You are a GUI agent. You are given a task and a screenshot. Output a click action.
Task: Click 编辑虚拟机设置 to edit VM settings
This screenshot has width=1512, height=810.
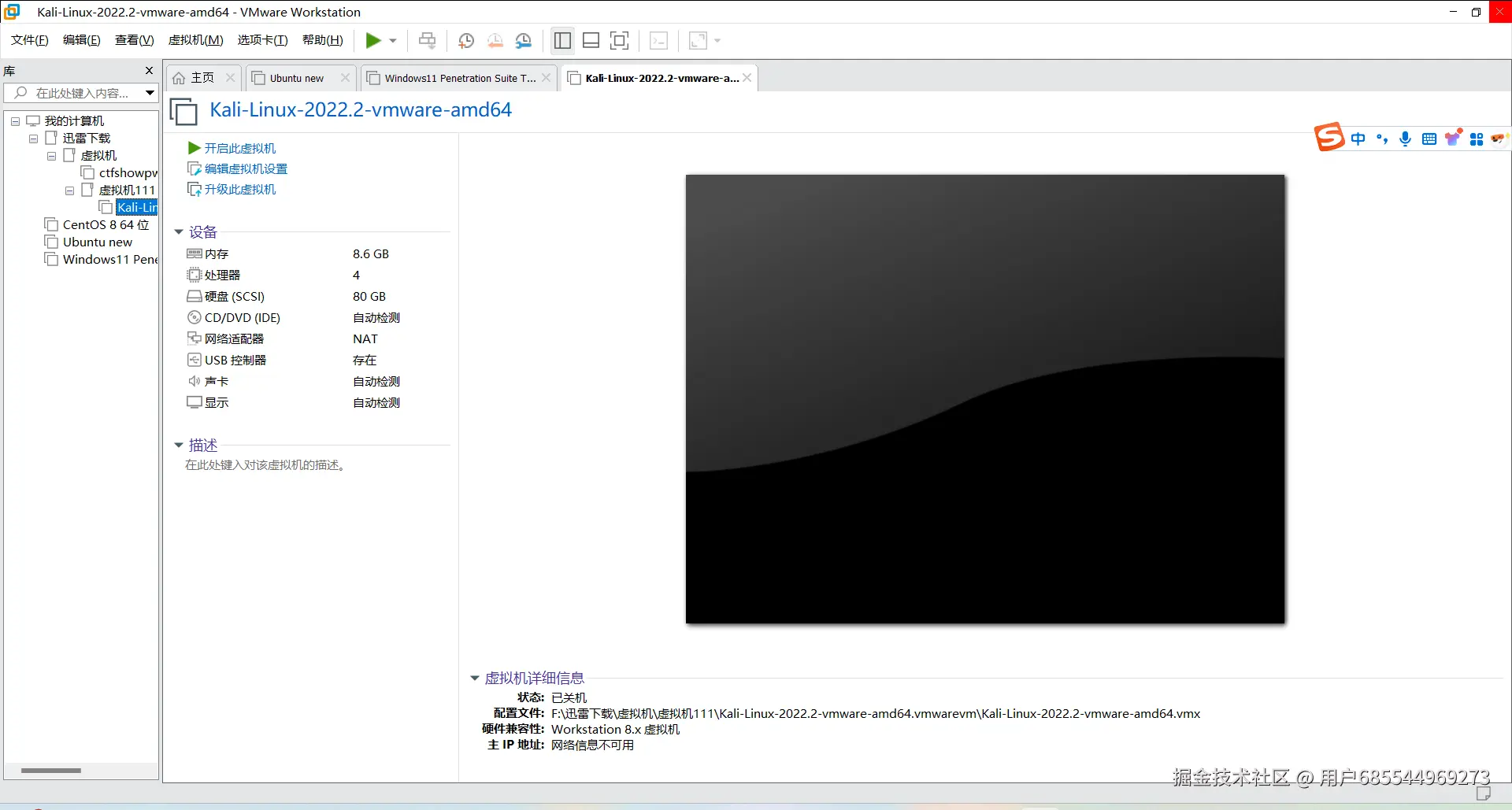(245, 168)
